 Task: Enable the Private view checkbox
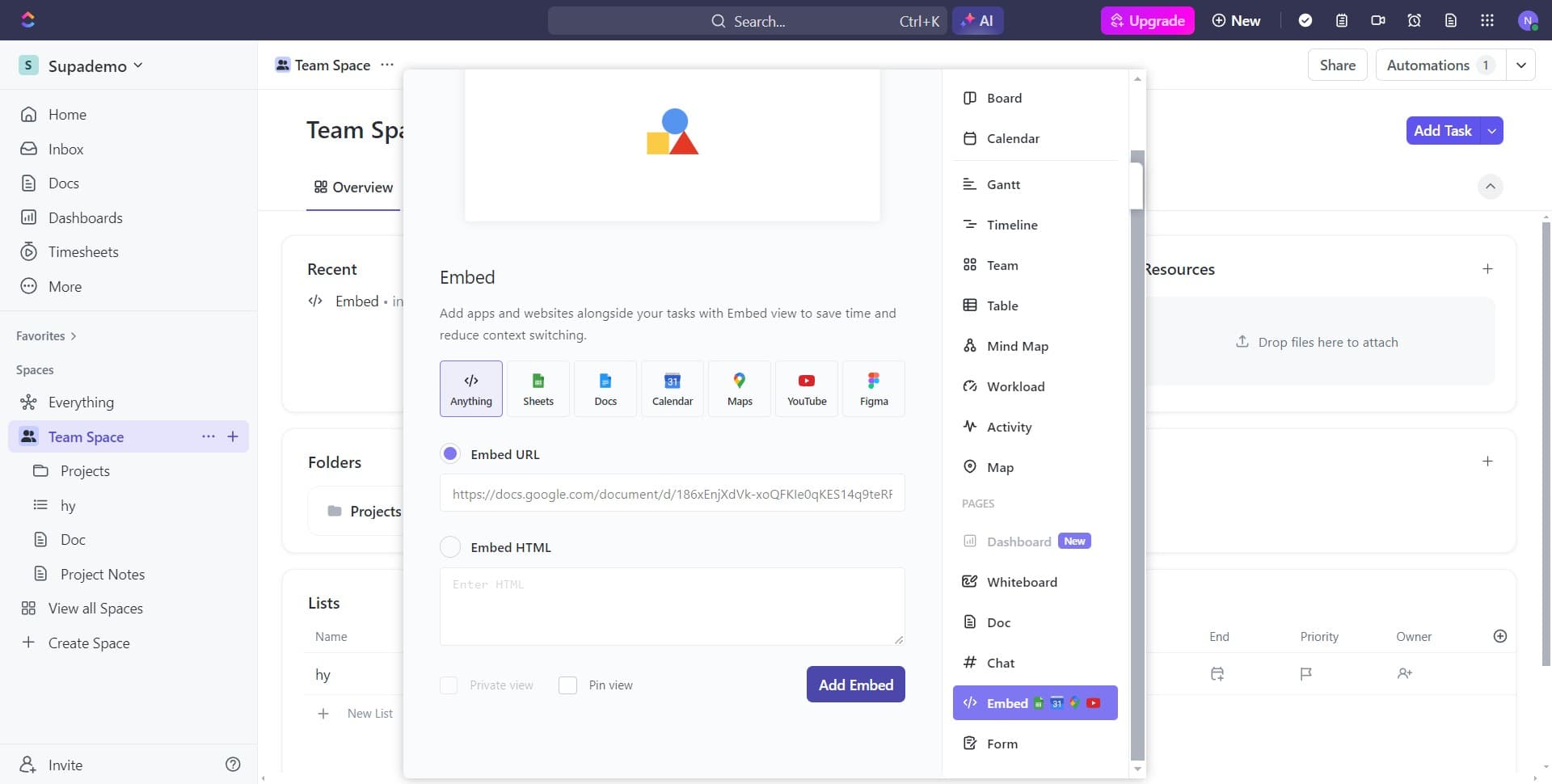[x=449, y=685]
